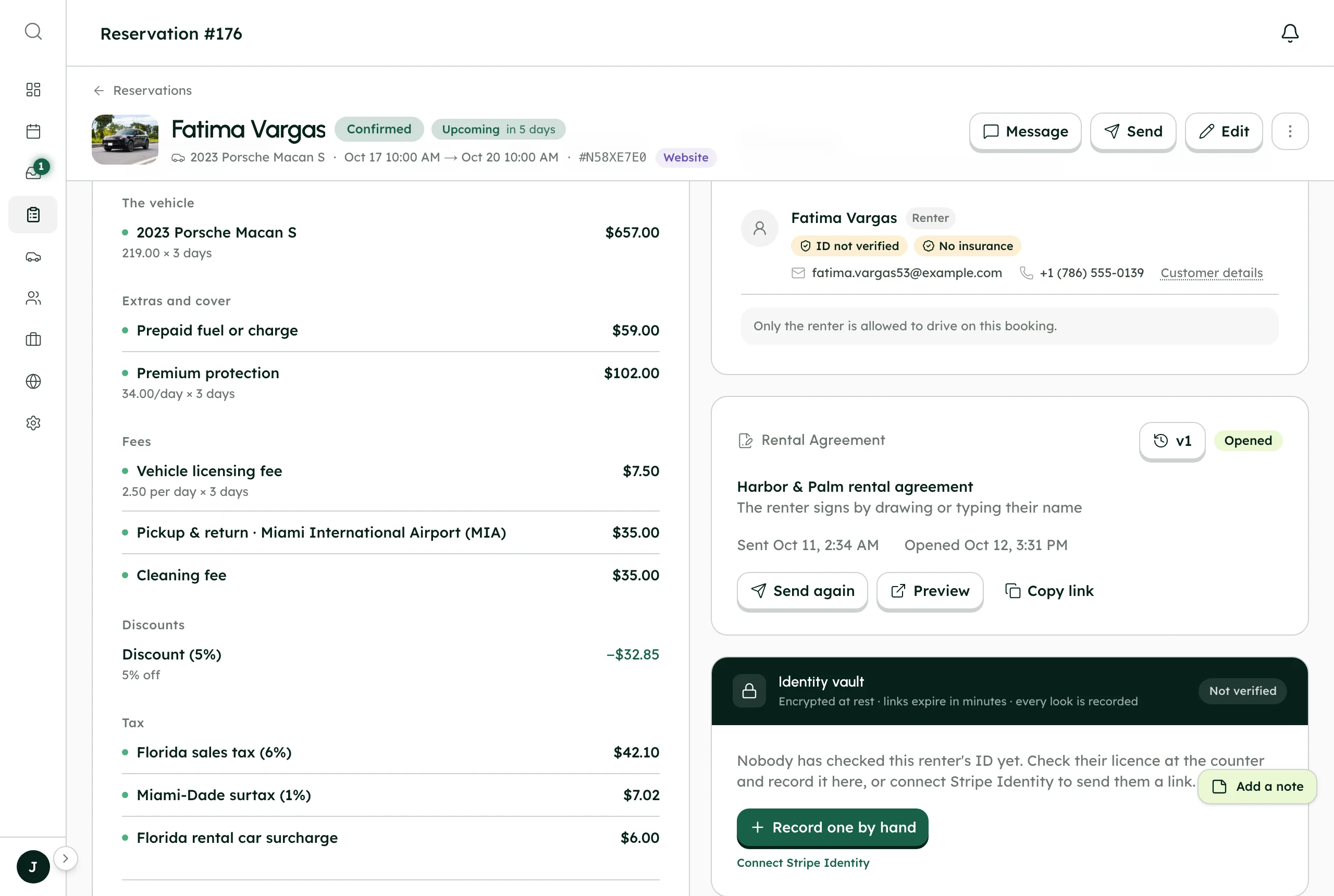Click the Porsche Macan vehicle thumbnail
The image size is (1334, 896).
pos(125,140)
